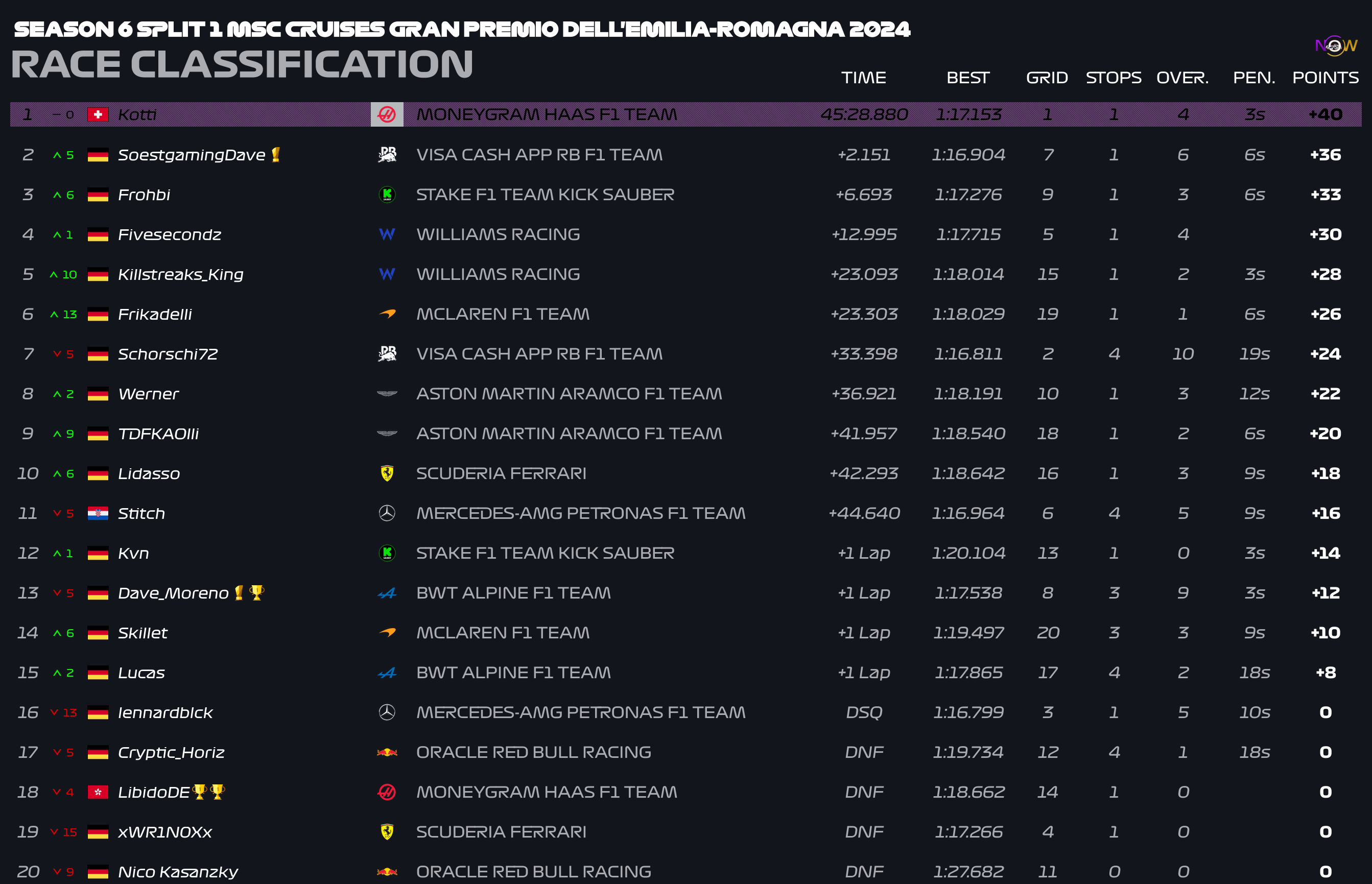Click the RB team logo beside SoestgamingDave

click(387, 154)
